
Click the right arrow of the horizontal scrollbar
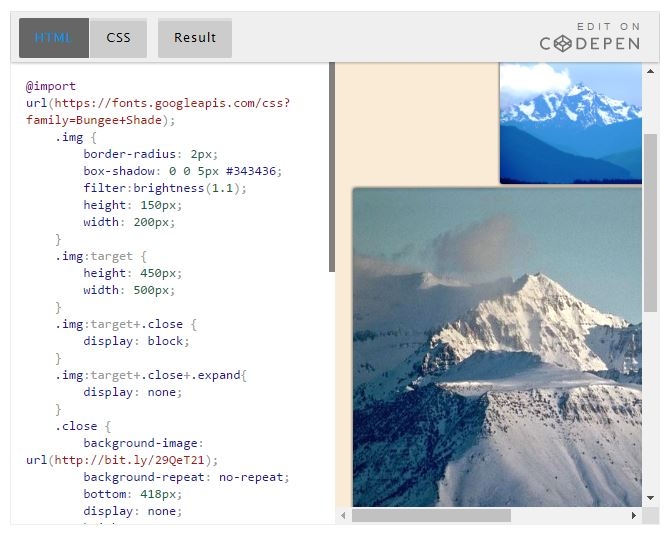tap(633, 516)
